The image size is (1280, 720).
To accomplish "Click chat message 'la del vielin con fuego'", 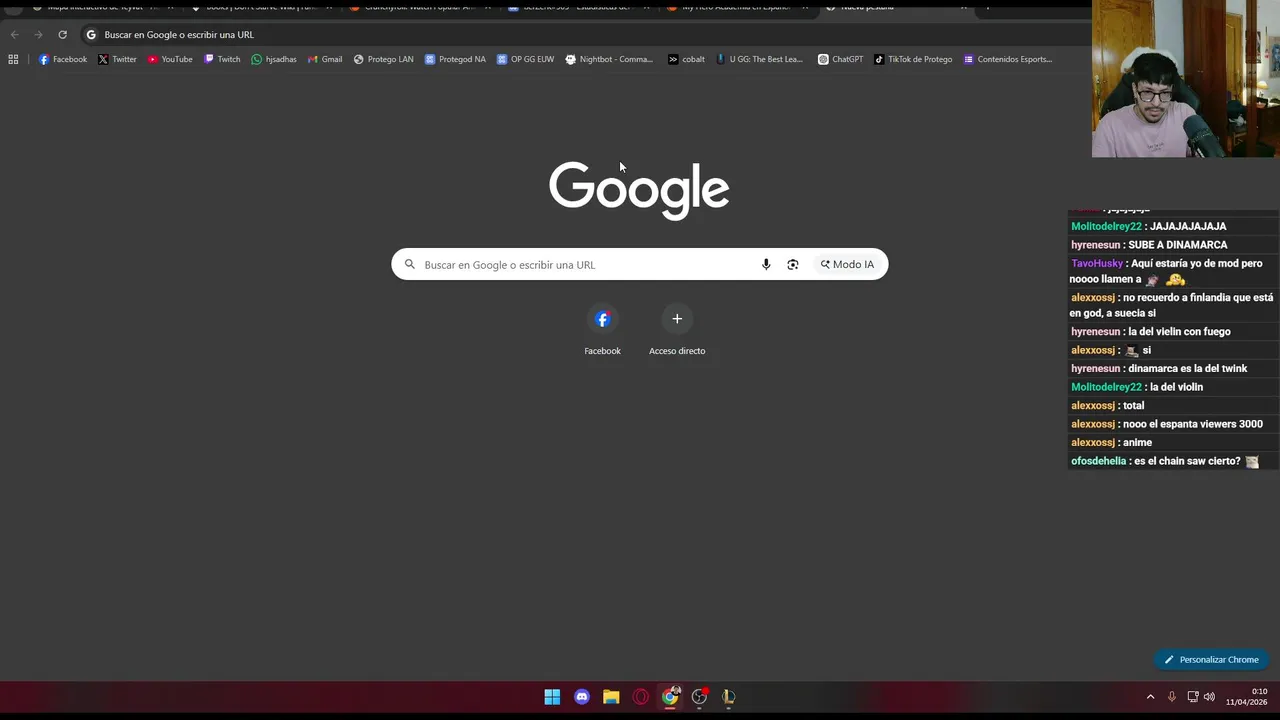I will coord(1179,332).
